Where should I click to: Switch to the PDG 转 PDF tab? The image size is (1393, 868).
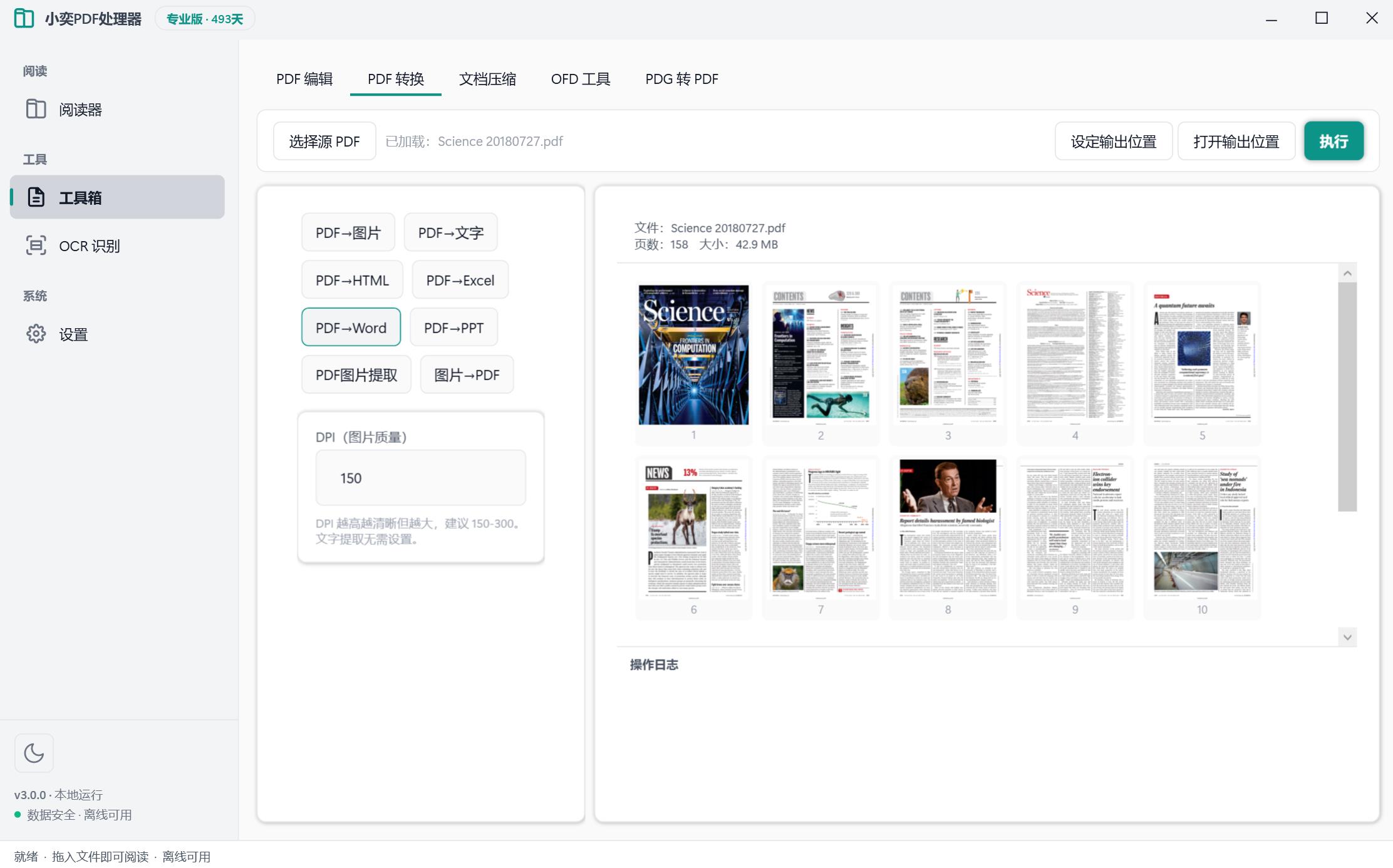tap(681, 79)
